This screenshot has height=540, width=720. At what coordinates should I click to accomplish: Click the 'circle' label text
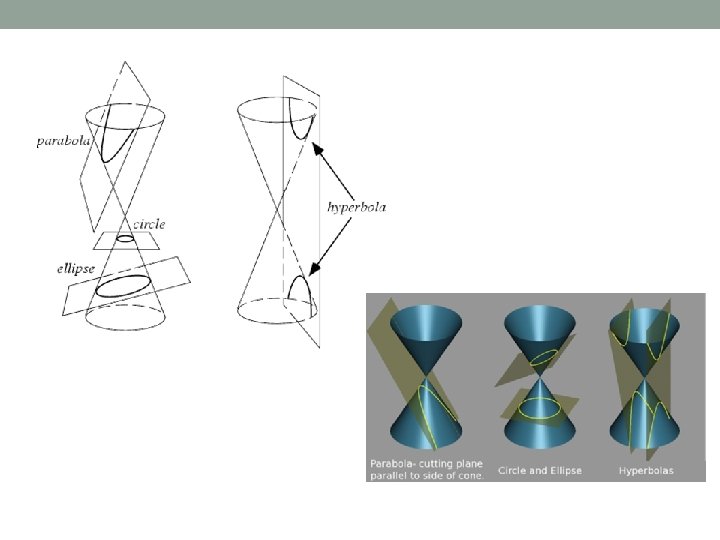click(x=149, y=224)
